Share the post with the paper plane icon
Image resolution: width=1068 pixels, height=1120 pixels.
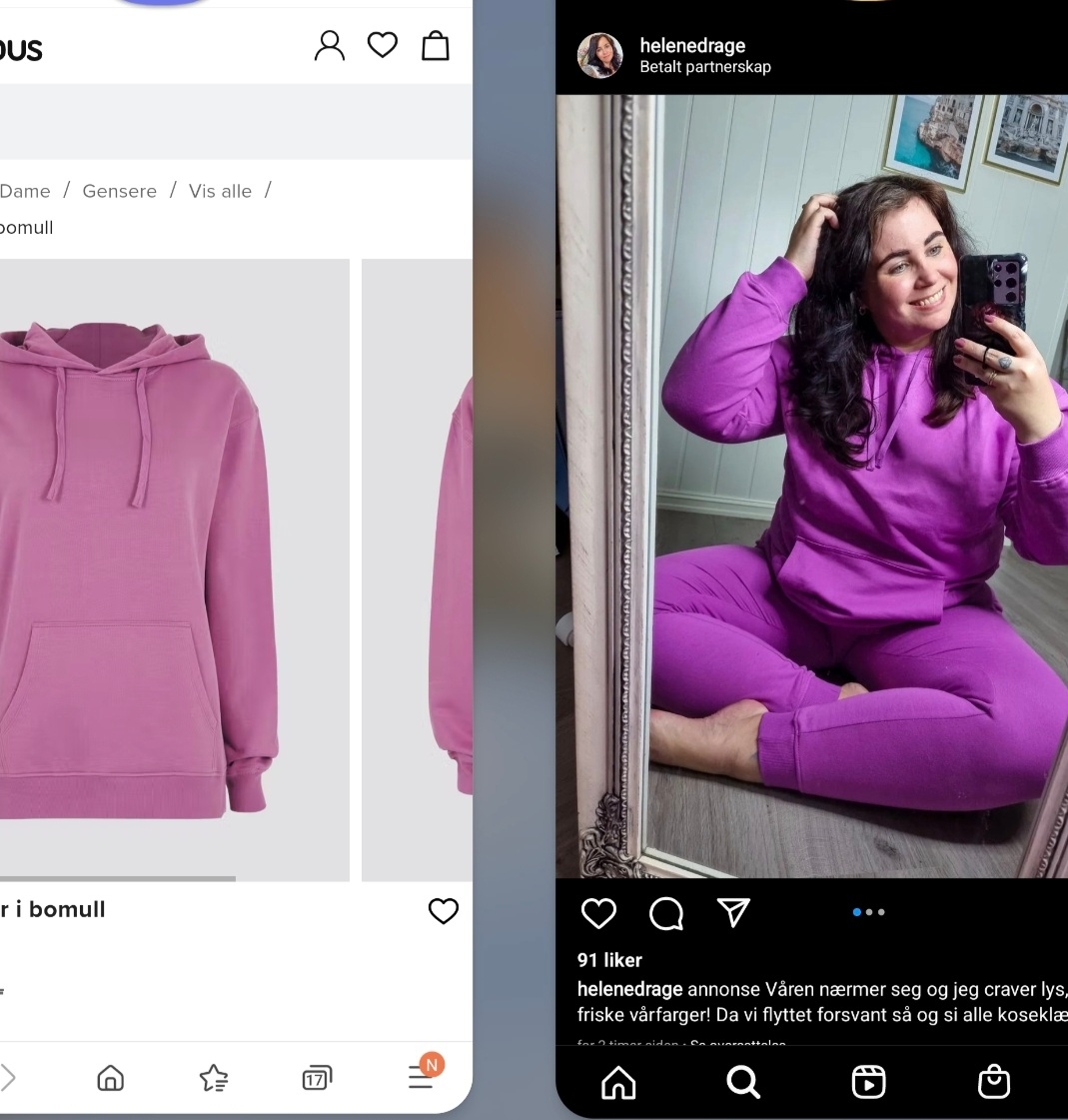733,912
